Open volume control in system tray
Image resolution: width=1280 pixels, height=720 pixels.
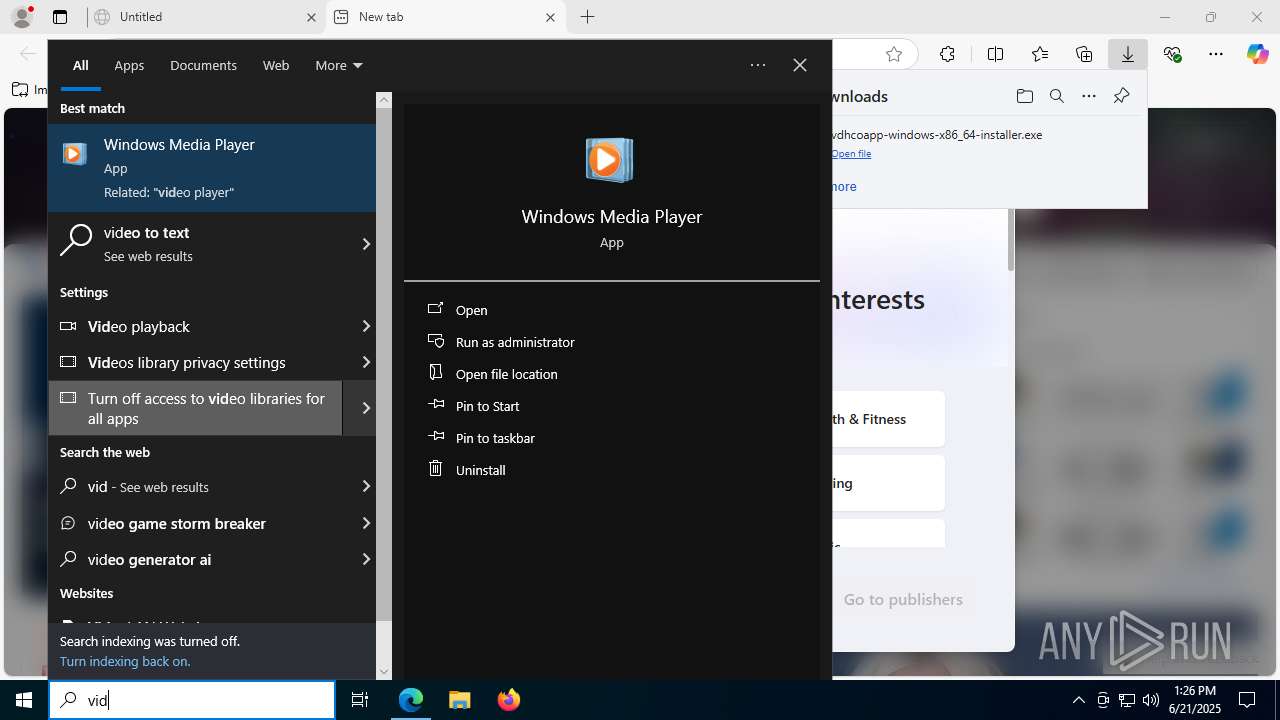[1151, 700]
